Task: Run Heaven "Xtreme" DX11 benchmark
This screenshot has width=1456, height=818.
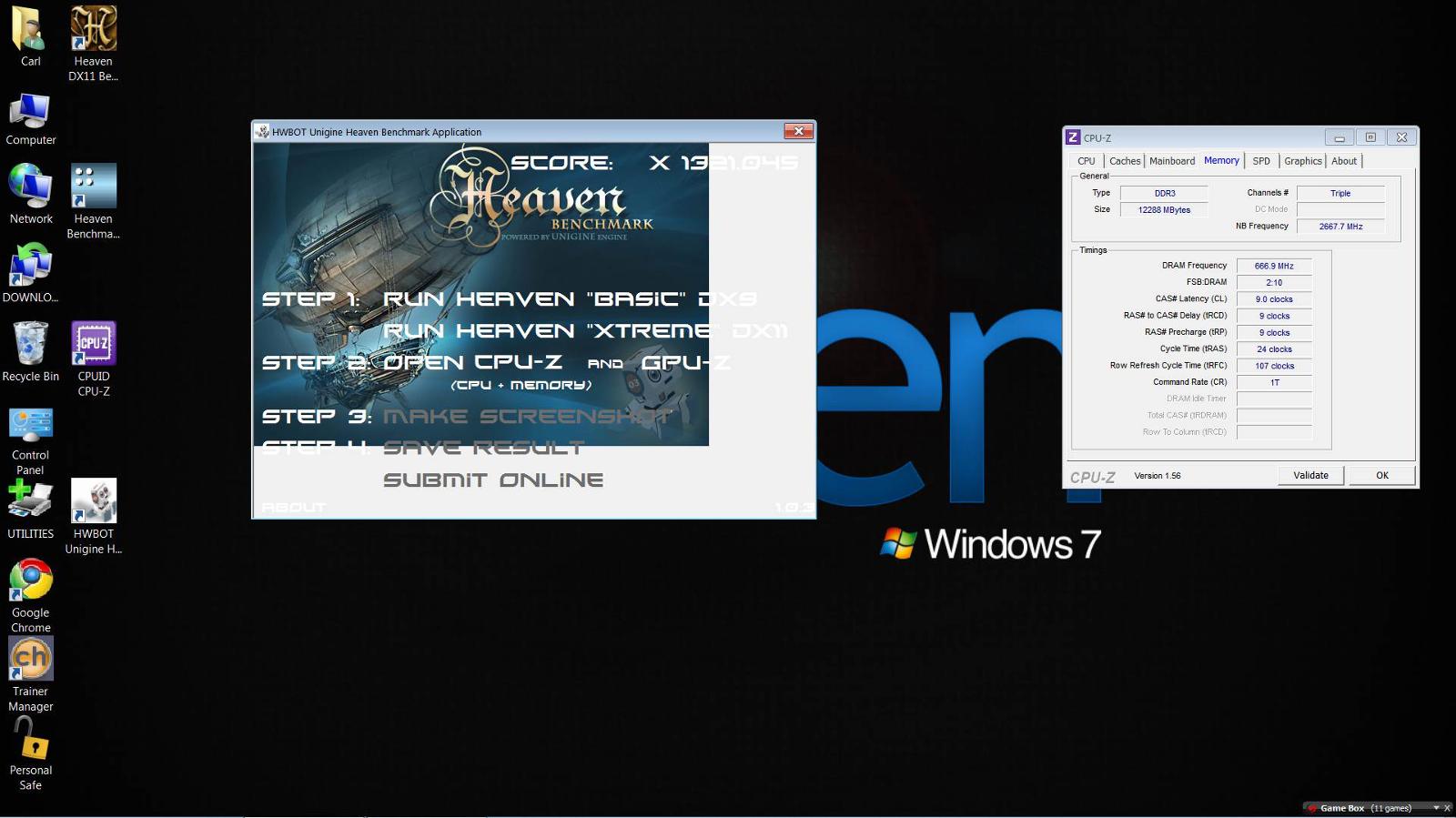Action: point(585,330)
